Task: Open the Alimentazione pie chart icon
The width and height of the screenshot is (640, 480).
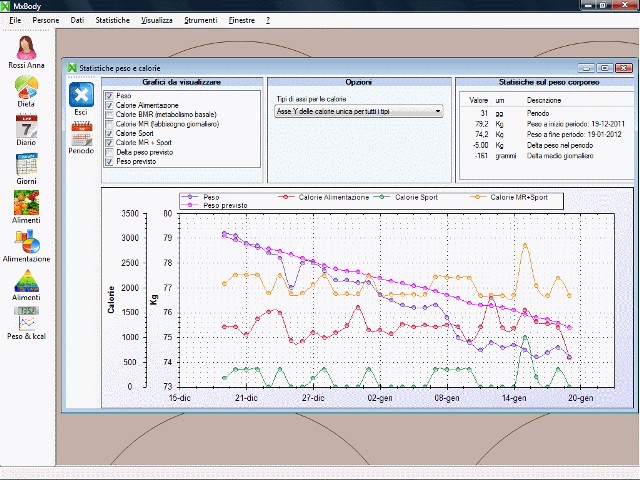Action: coord(26,242)
